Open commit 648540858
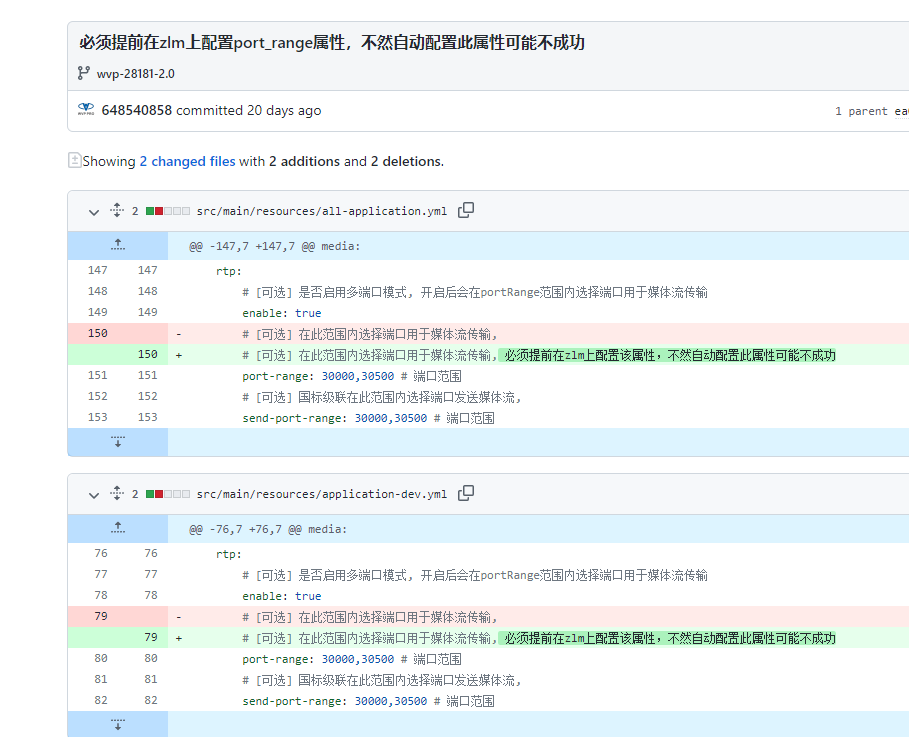Screen dimensions: 909x737 [x=136, y=110]
